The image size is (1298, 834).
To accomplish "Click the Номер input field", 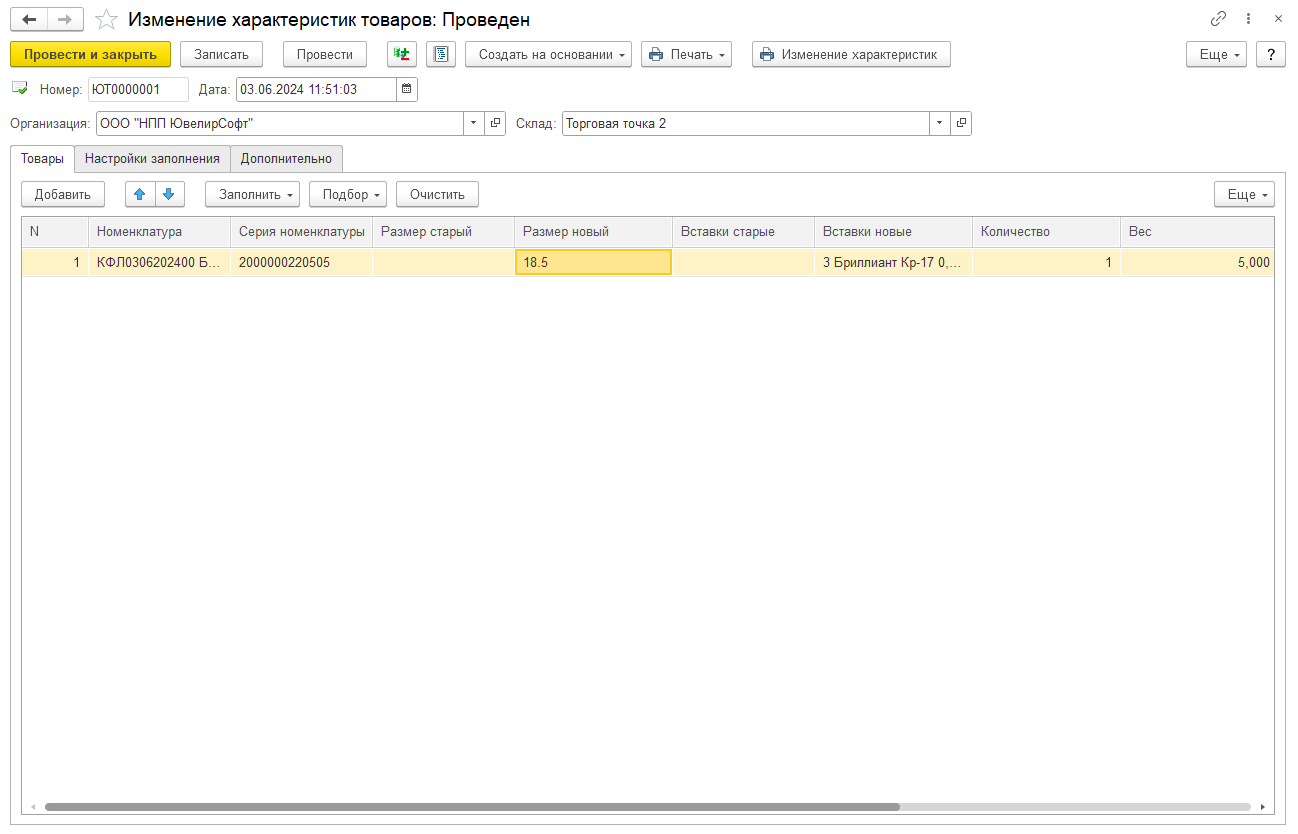I will click(138, 89).
